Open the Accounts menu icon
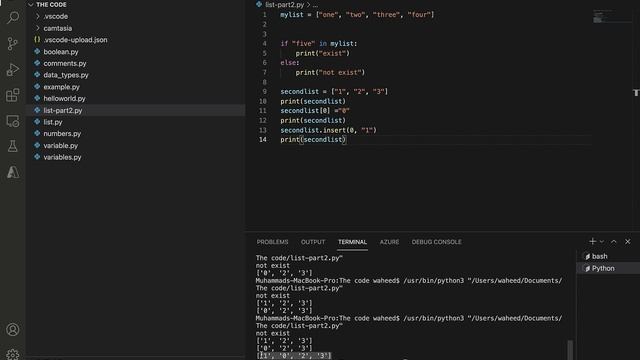Image resolution: width=640 pixels, height=360 pixels. (x=13, y=329)
